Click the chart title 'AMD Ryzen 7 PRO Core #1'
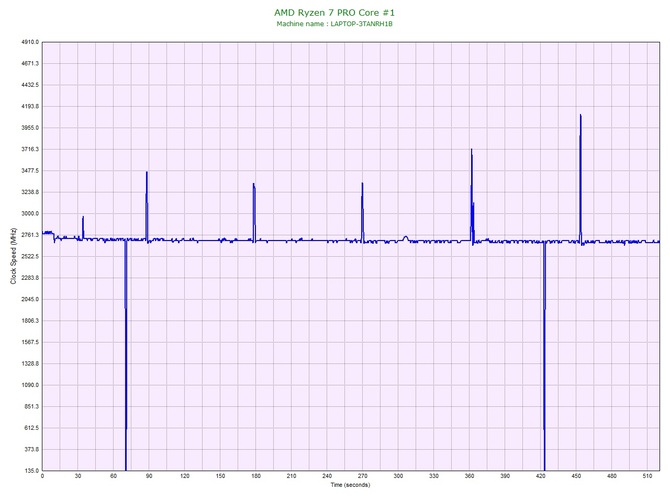Image resolution: width=670 pixels, height=502 pixels. (x=334, y=12)
